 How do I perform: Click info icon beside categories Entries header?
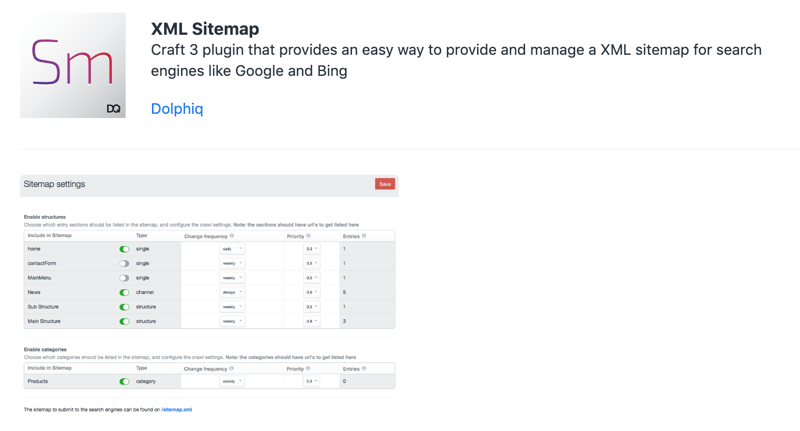coord(364,368)
